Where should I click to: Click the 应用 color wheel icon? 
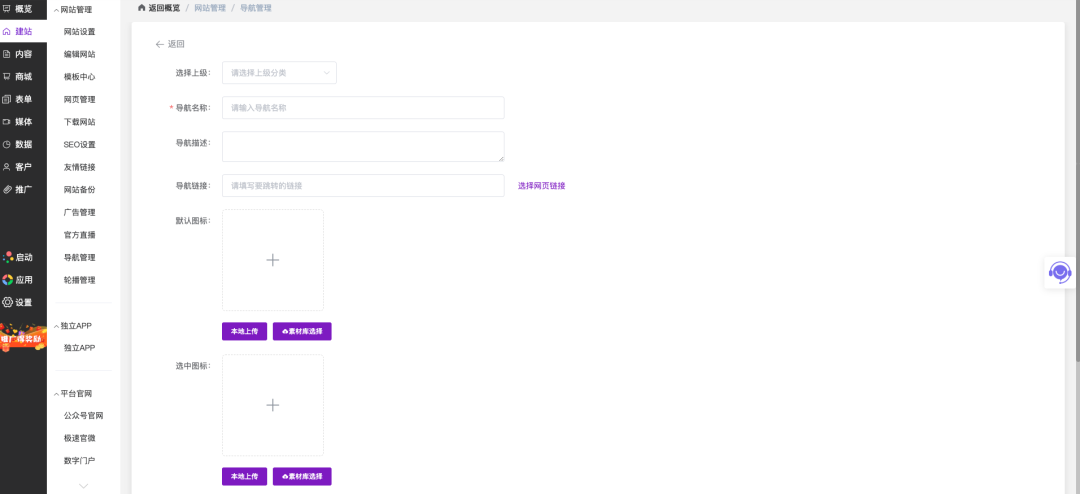click(8, 280)
